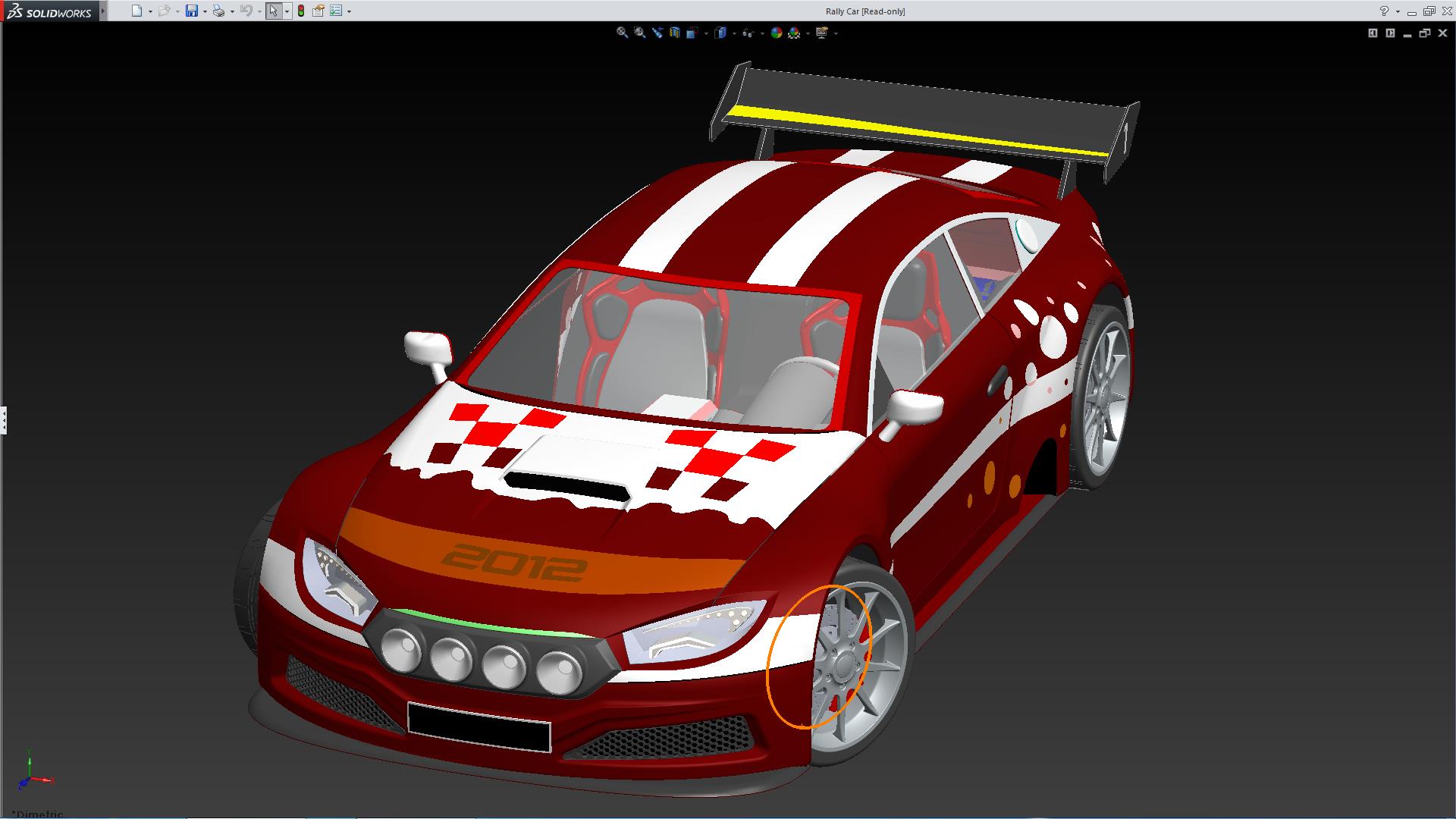Click the Edit Appearance color ball
This screenshot has width=1456, height=819.
(x=776, y=33)
